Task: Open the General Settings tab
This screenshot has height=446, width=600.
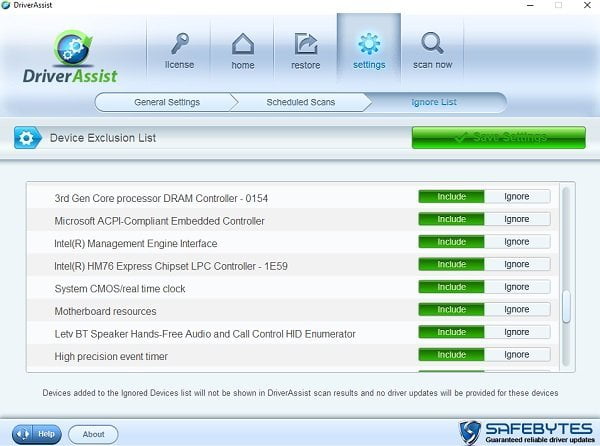Action: tap(167, 102)
